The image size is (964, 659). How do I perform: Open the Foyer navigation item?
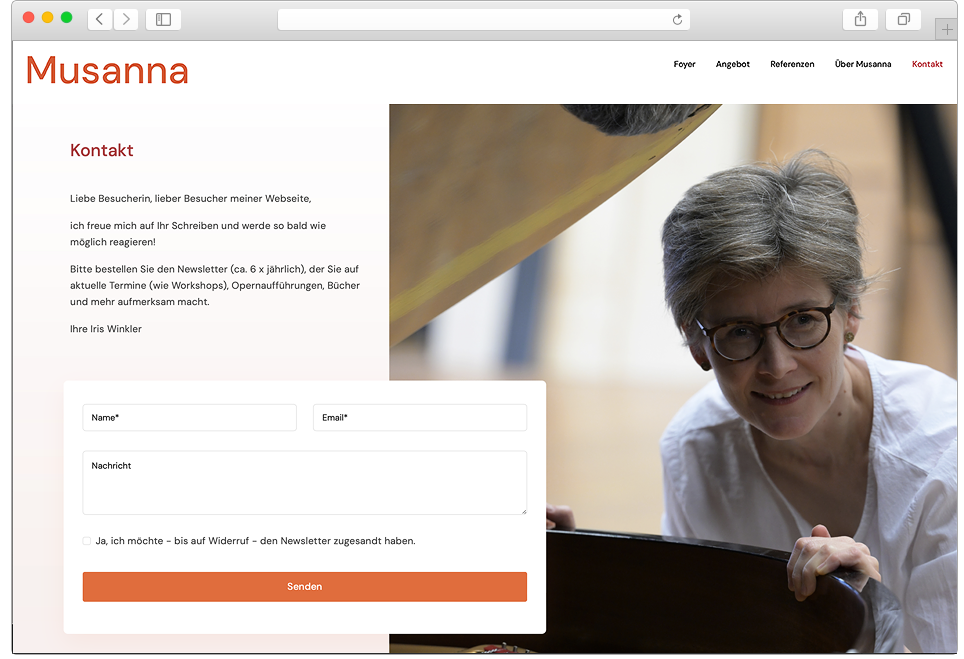coord(684,64)
